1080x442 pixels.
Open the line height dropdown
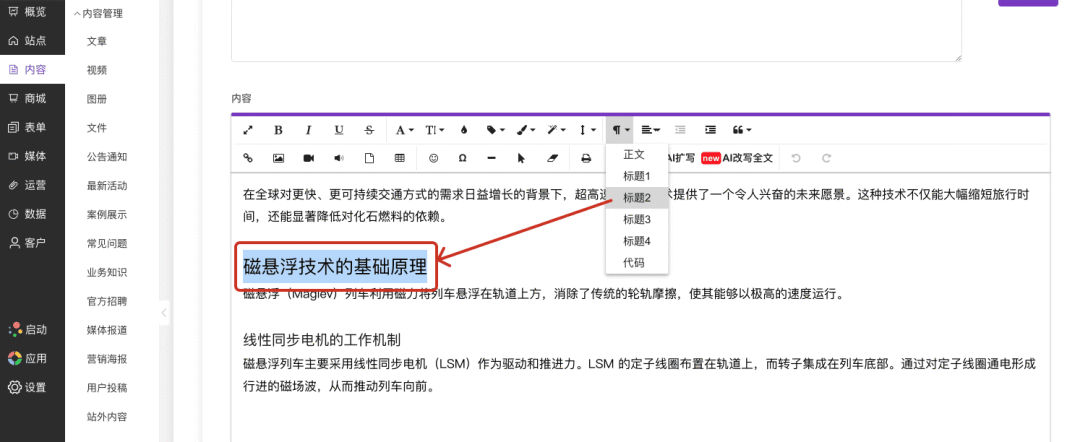click(589, 130)
